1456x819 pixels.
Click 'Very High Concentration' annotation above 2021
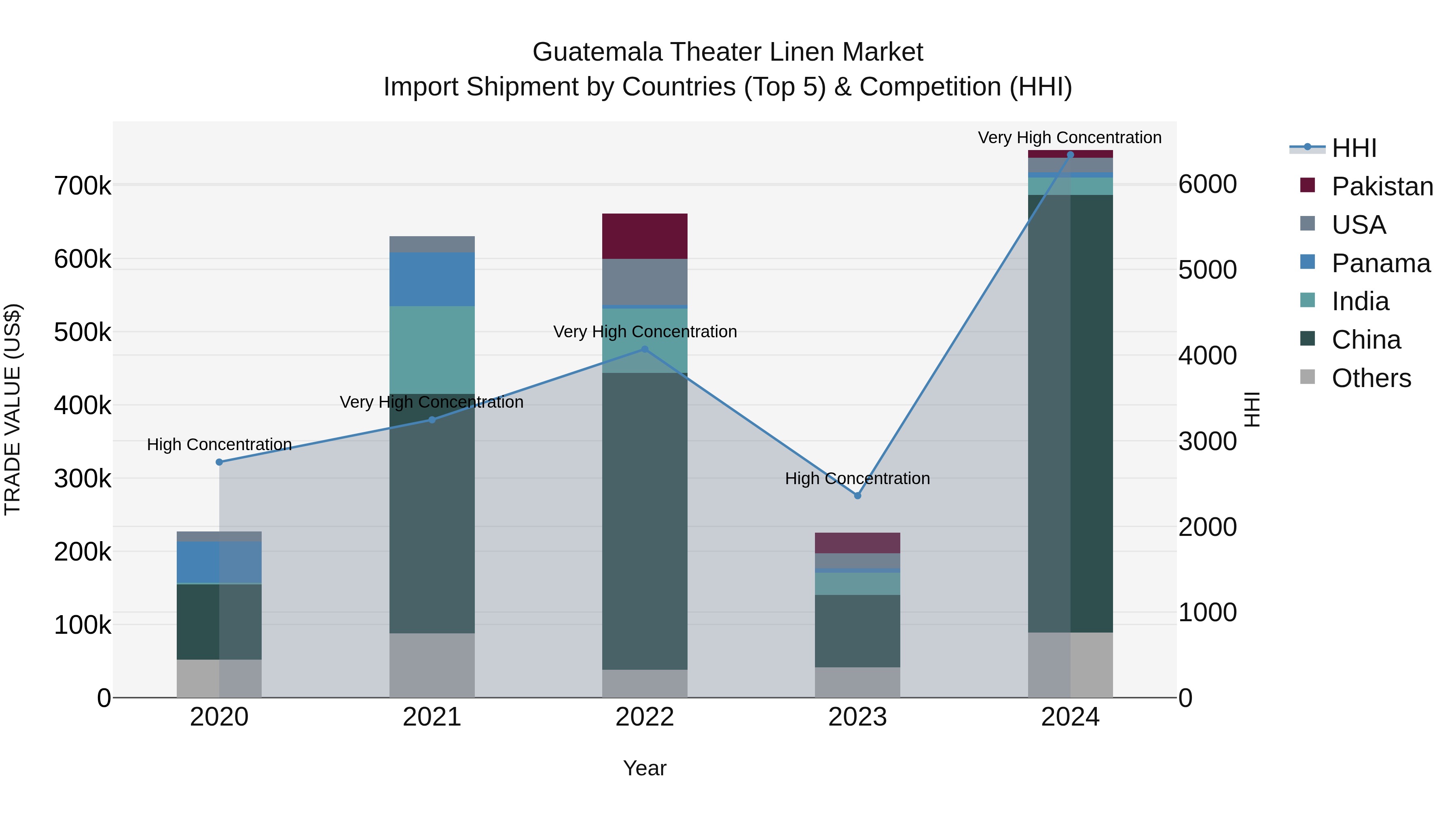[x=432, y=402]
